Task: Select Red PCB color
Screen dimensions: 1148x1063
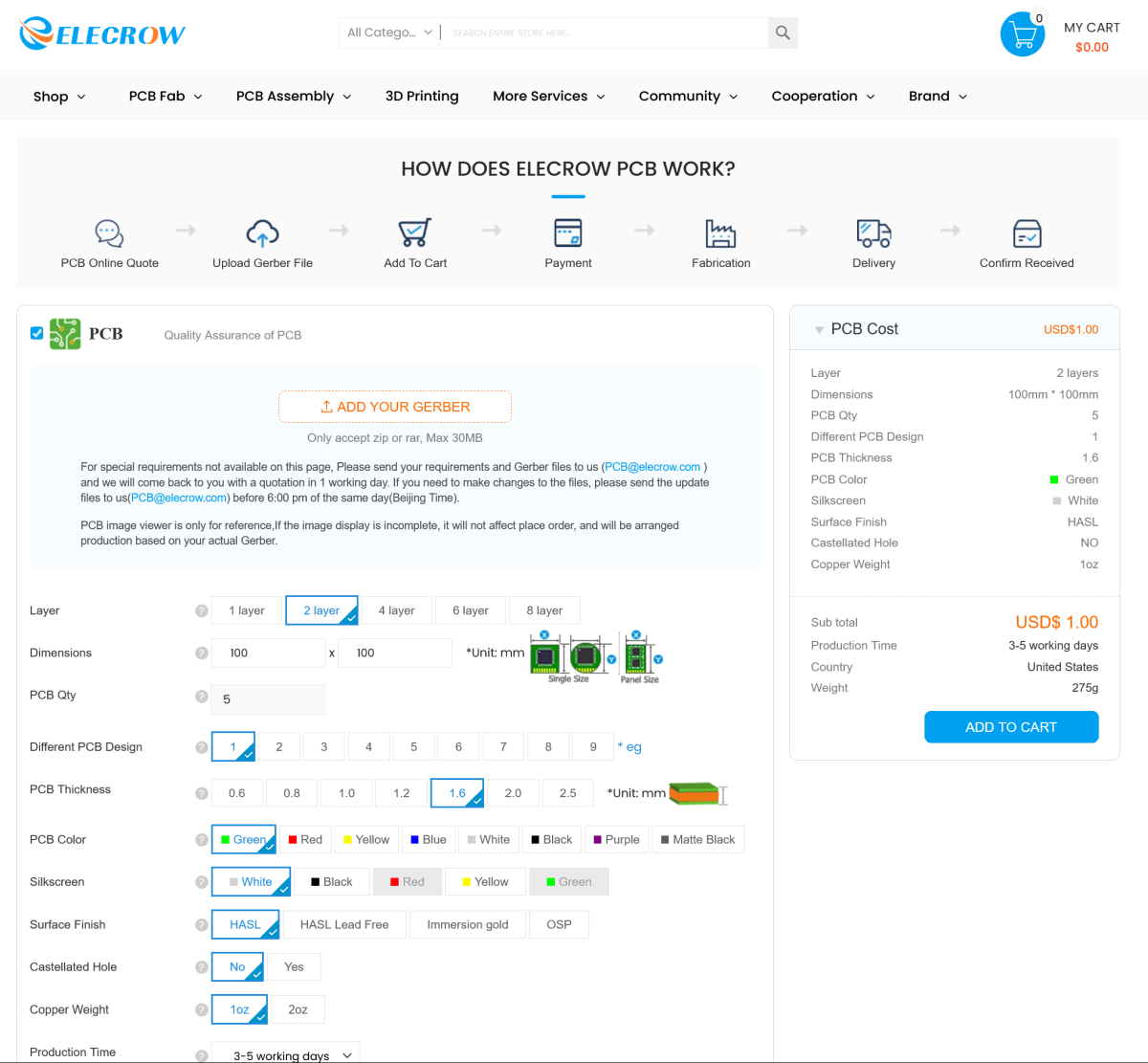Action: [x=305, y=840]
